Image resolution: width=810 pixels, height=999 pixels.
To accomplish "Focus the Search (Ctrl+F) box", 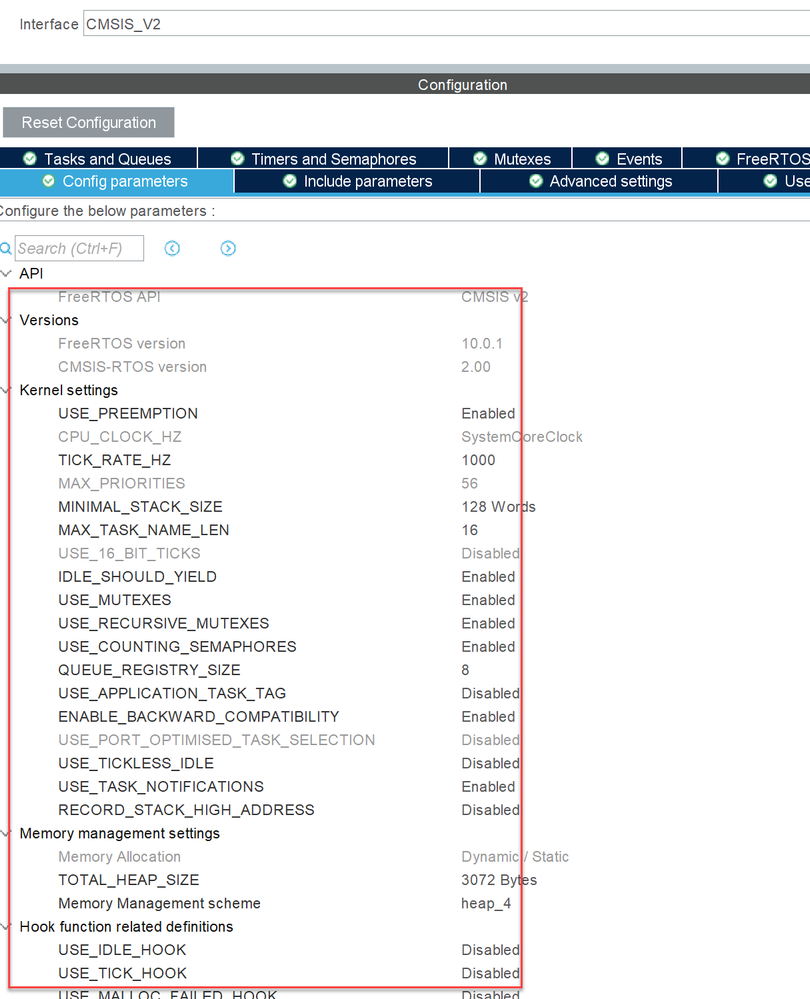I will point(79,248).
